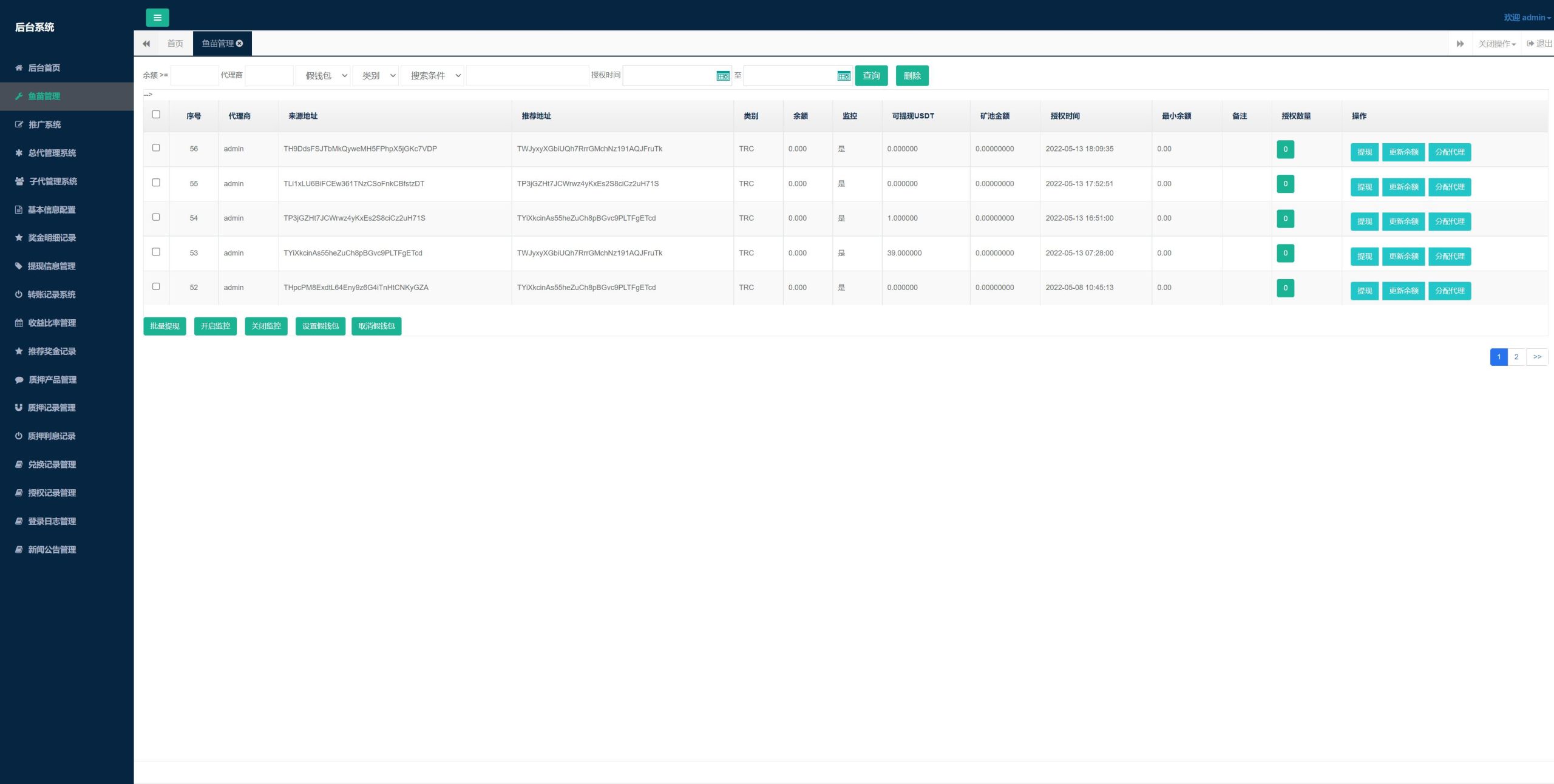Click page 2 in pagination
Screen dimensions: 1554x784
click(1516, 356)
